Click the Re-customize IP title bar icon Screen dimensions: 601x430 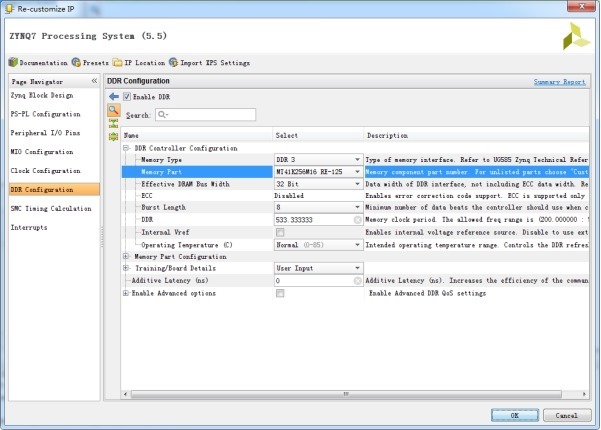click(x=9, y=8)
